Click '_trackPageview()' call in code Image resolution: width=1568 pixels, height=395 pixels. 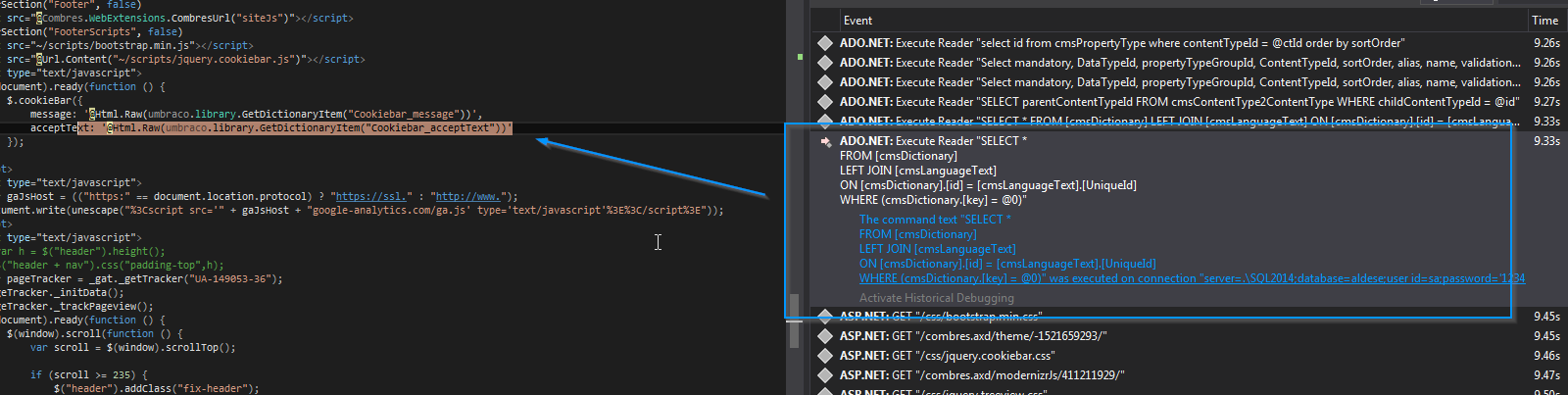pos(101,306)
